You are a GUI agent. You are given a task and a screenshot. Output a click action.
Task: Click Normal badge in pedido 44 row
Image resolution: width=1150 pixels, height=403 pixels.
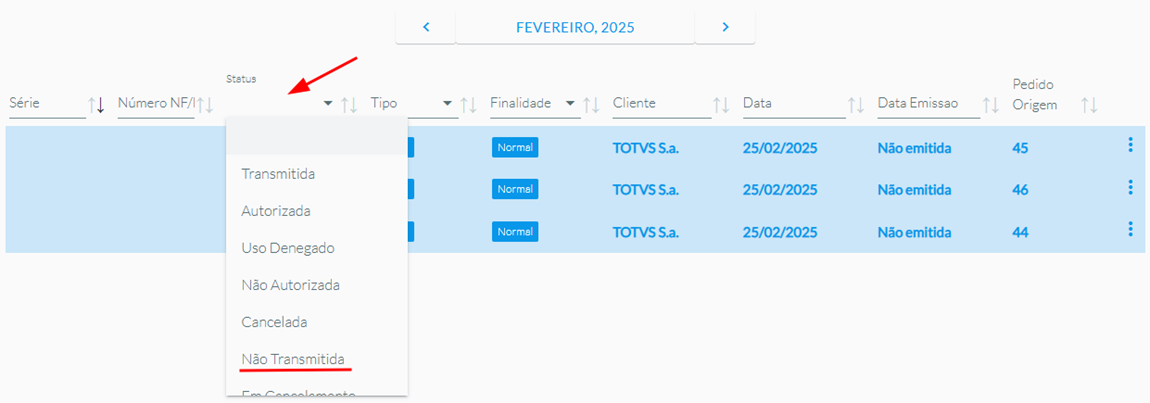coord(515,231)
